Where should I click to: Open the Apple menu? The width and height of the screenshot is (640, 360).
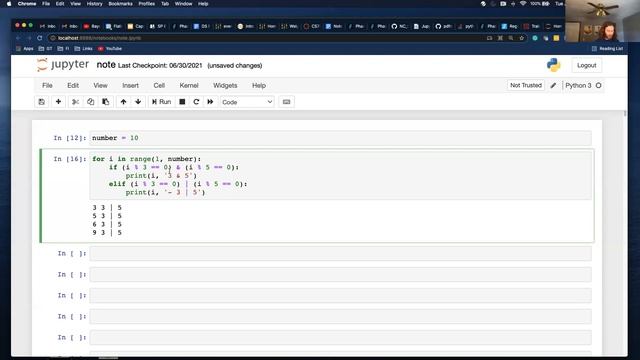9,4
